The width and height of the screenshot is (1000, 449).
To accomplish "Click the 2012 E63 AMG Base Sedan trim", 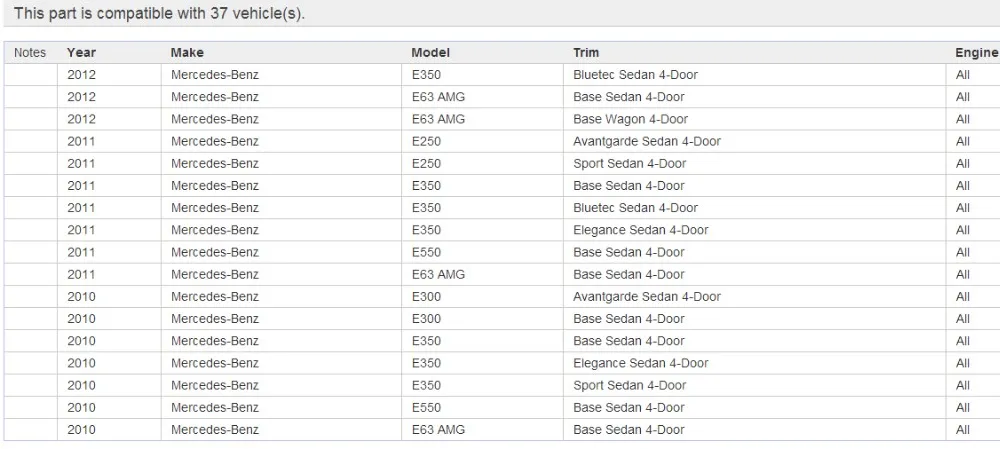I will tap(628, 97).
